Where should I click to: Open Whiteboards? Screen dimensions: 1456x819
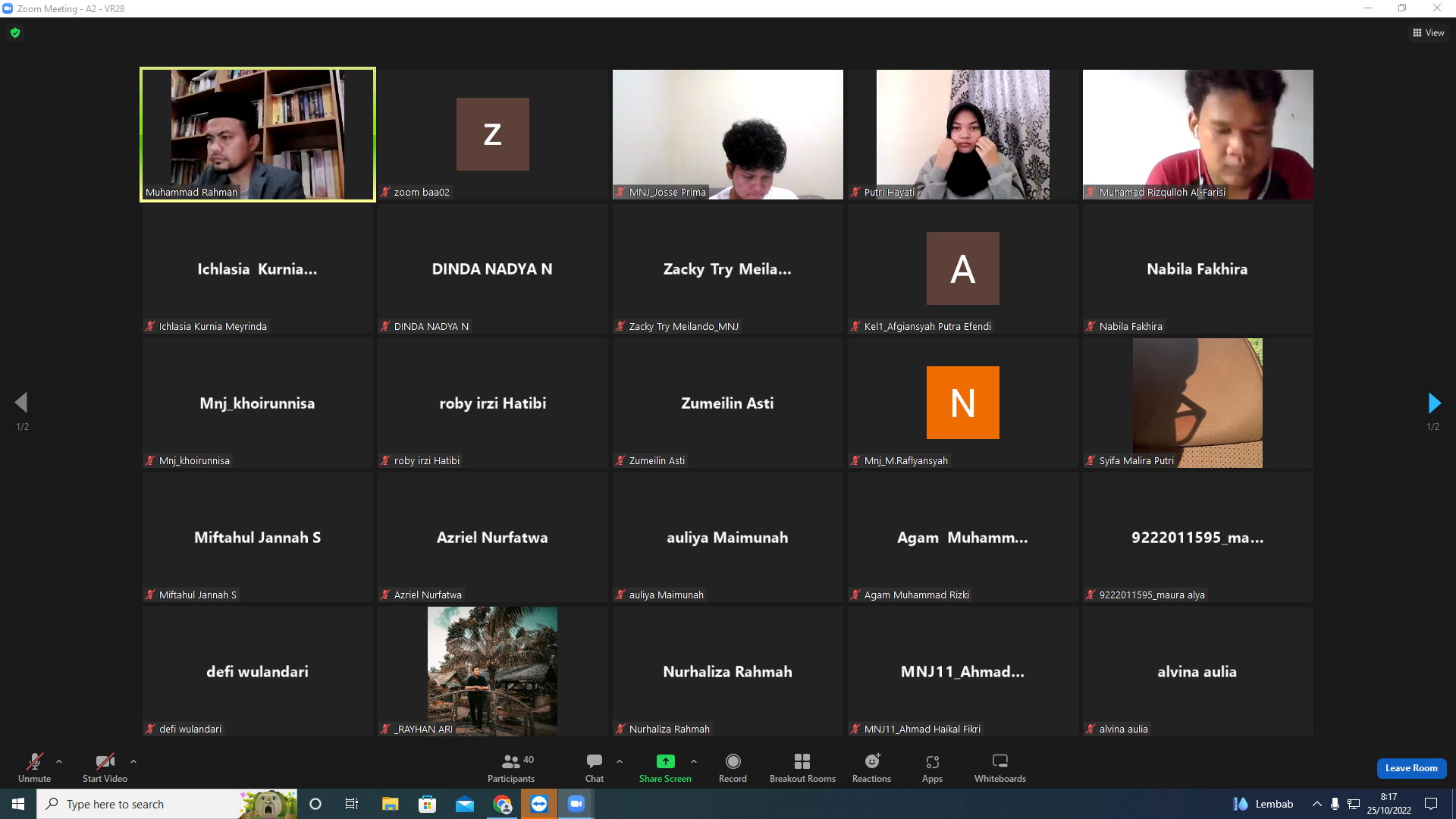click(1000, 767)
